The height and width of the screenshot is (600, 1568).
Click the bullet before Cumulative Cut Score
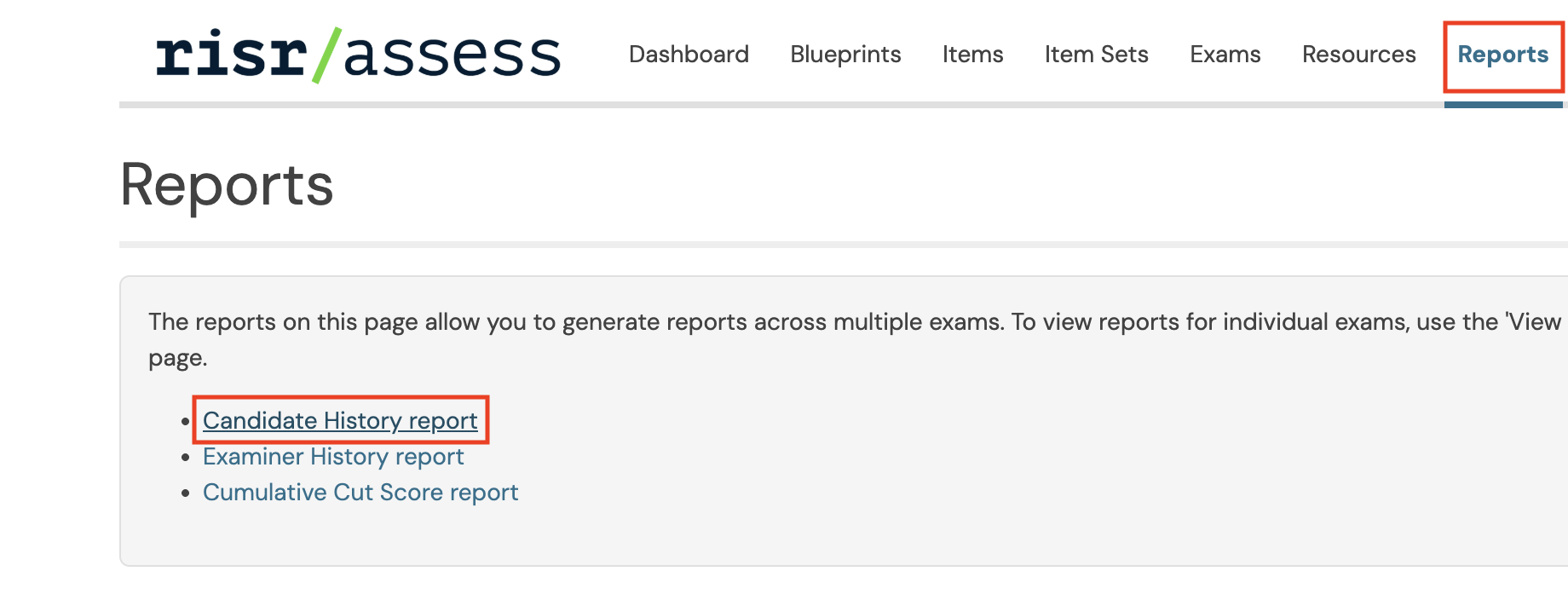click(185, 493)
